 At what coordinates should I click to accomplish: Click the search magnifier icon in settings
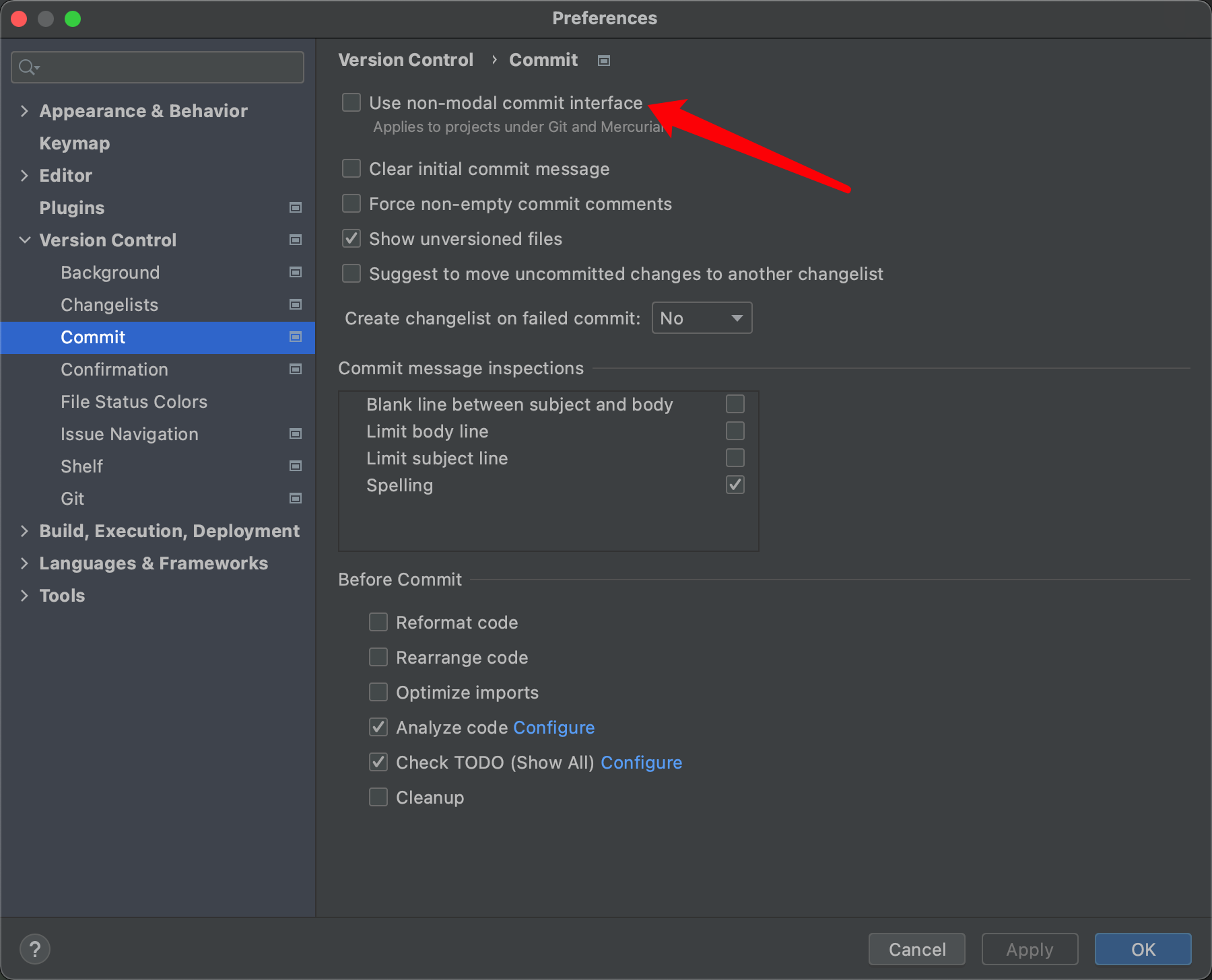pyautogui.click(x=28, y=67)
